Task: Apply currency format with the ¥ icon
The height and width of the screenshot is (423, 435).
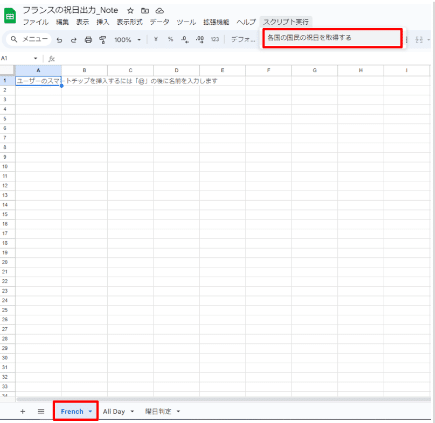Action: click(156, 39)
